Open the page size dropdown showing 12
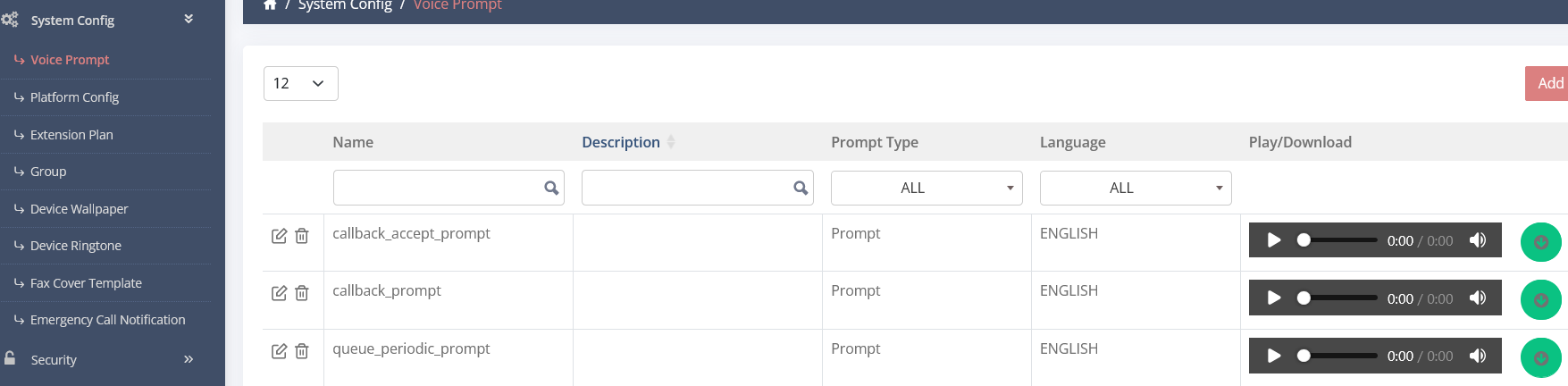Viewport: 1568px width, 386px height. pos(301,83)
